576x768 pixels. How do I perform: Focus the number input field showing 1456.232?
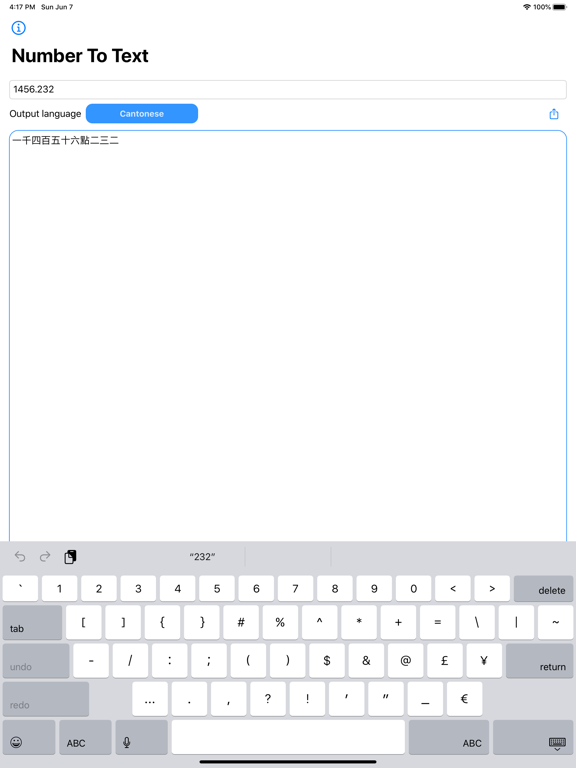(288, 90)
